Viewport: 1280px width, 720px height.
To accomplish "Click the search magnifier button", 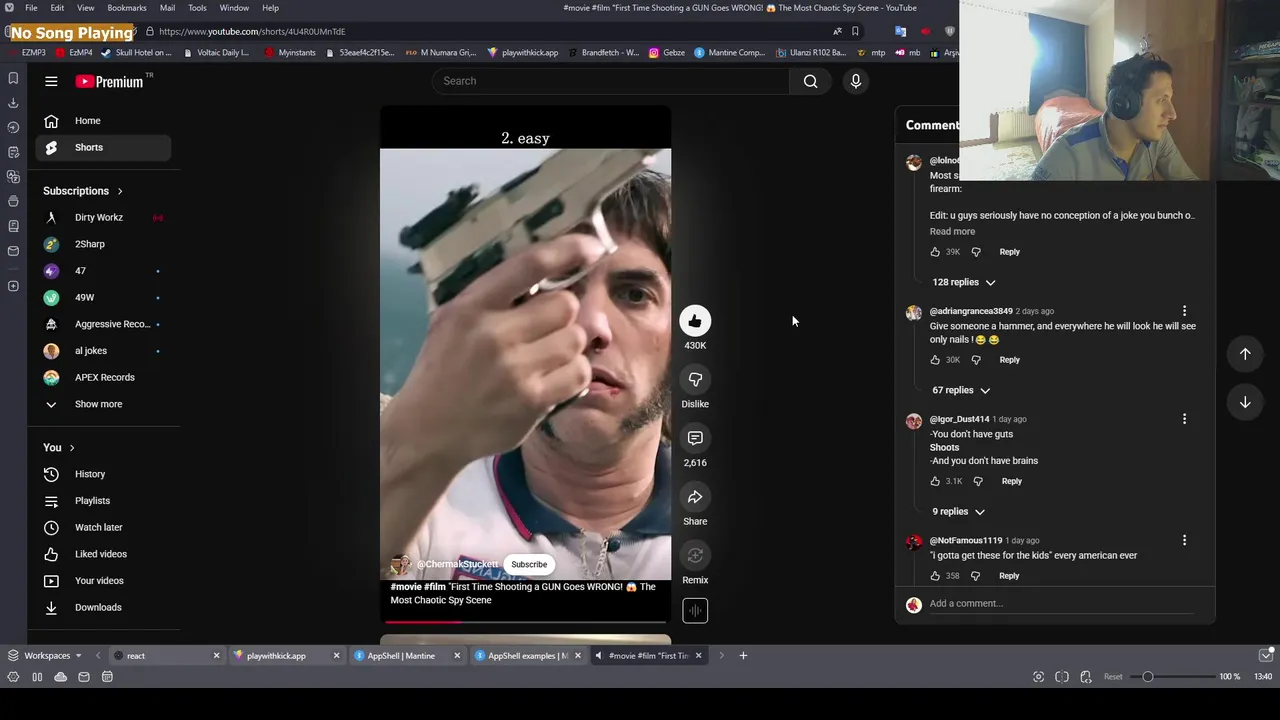I will tap(810, 81).
